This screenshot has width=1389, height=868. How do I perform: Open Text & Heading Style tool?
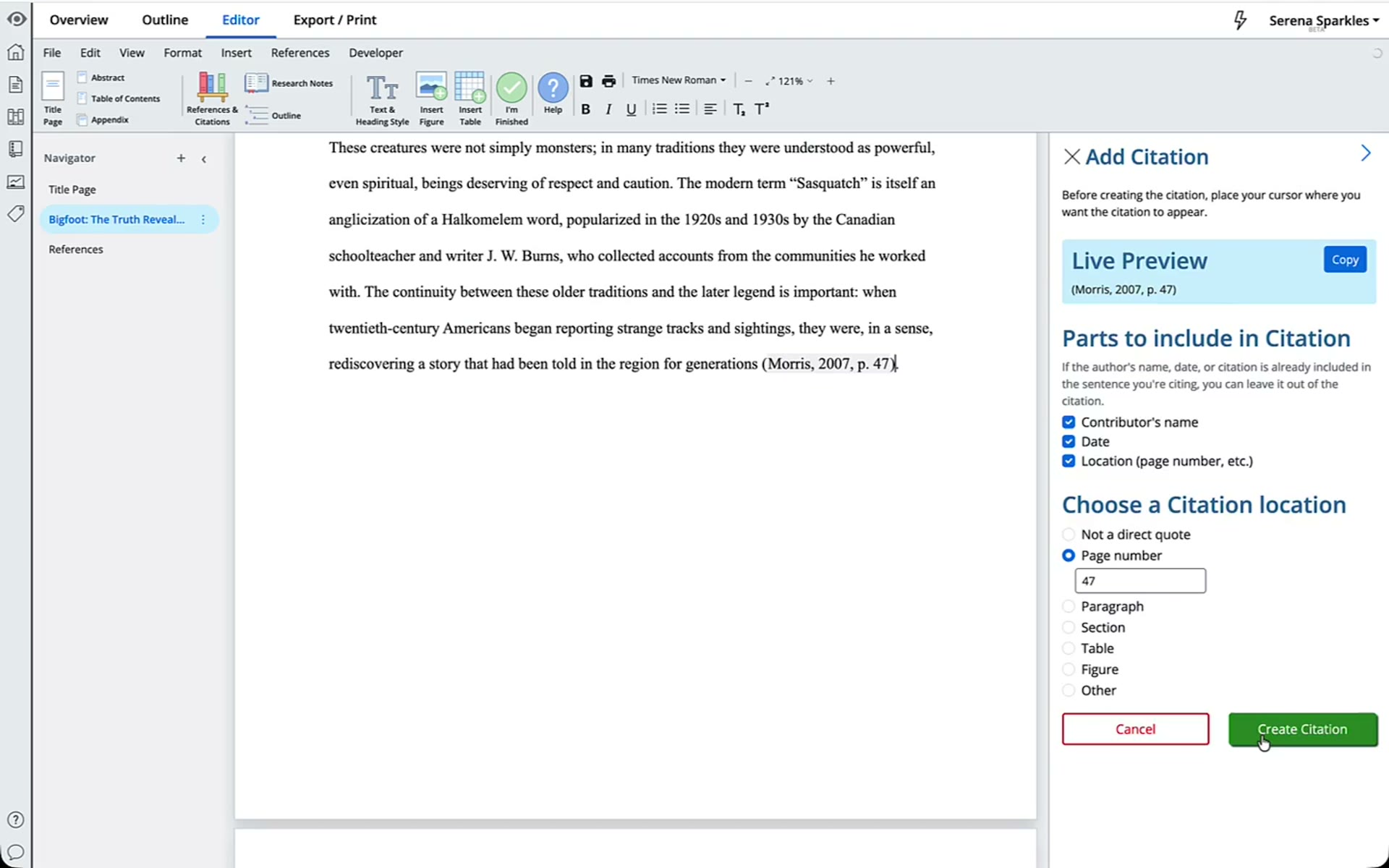(x=382, y=98)
